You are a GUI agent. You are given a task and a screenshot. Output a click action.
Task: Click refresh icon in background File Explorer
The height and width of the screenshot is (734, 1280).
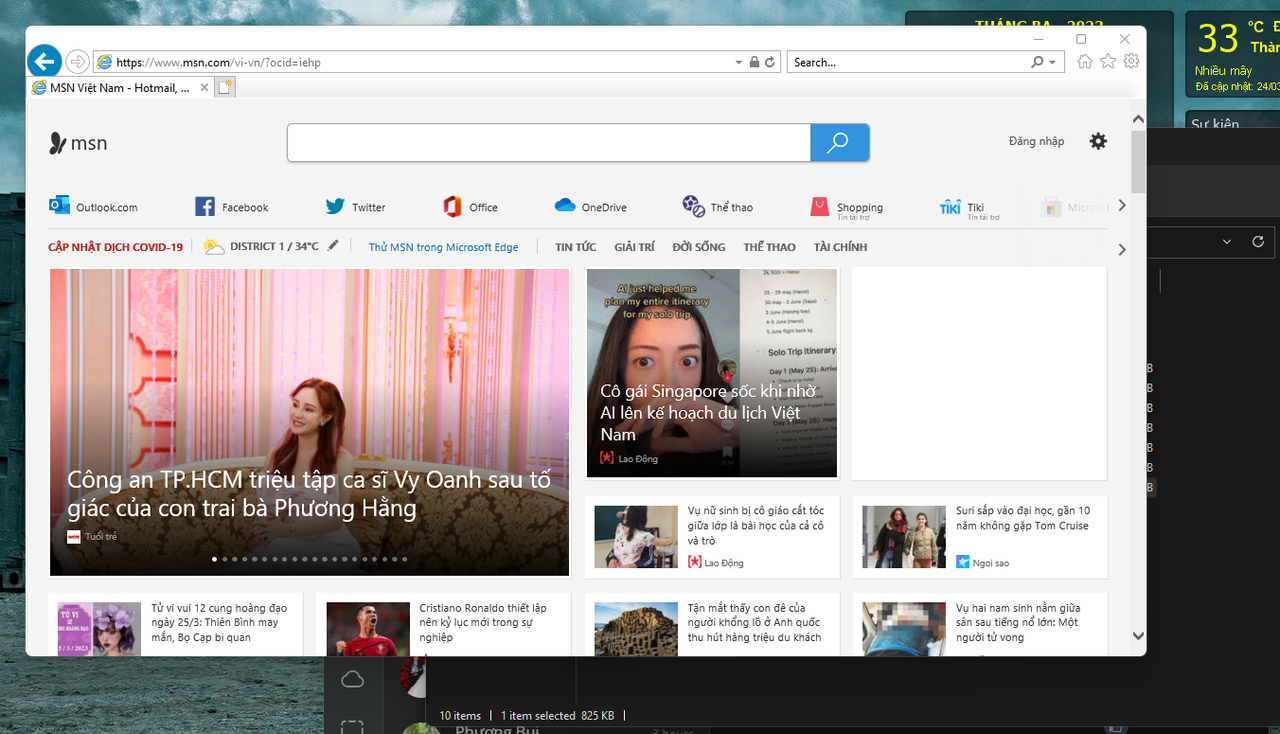(x=1258, y=242)
